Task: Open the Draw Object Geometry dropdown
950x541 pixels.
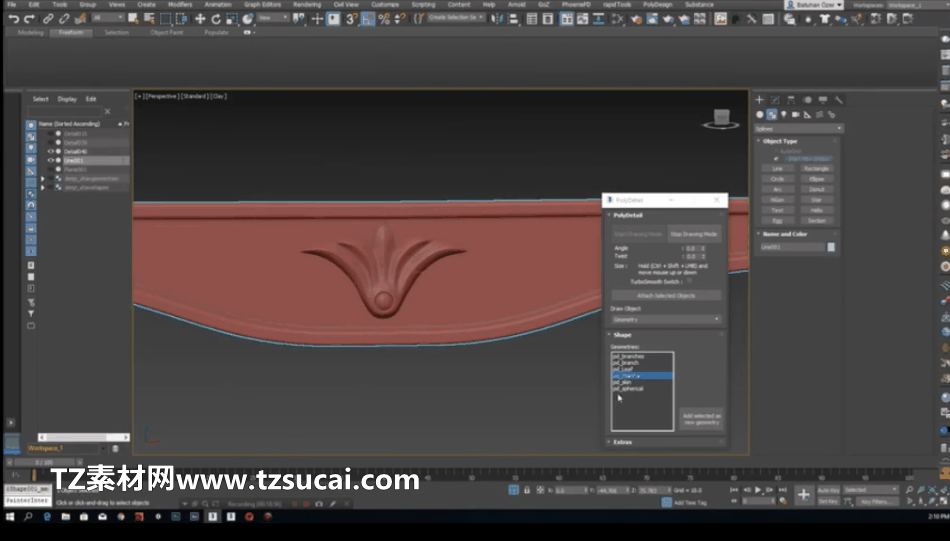Action: [x=665, y=319]
